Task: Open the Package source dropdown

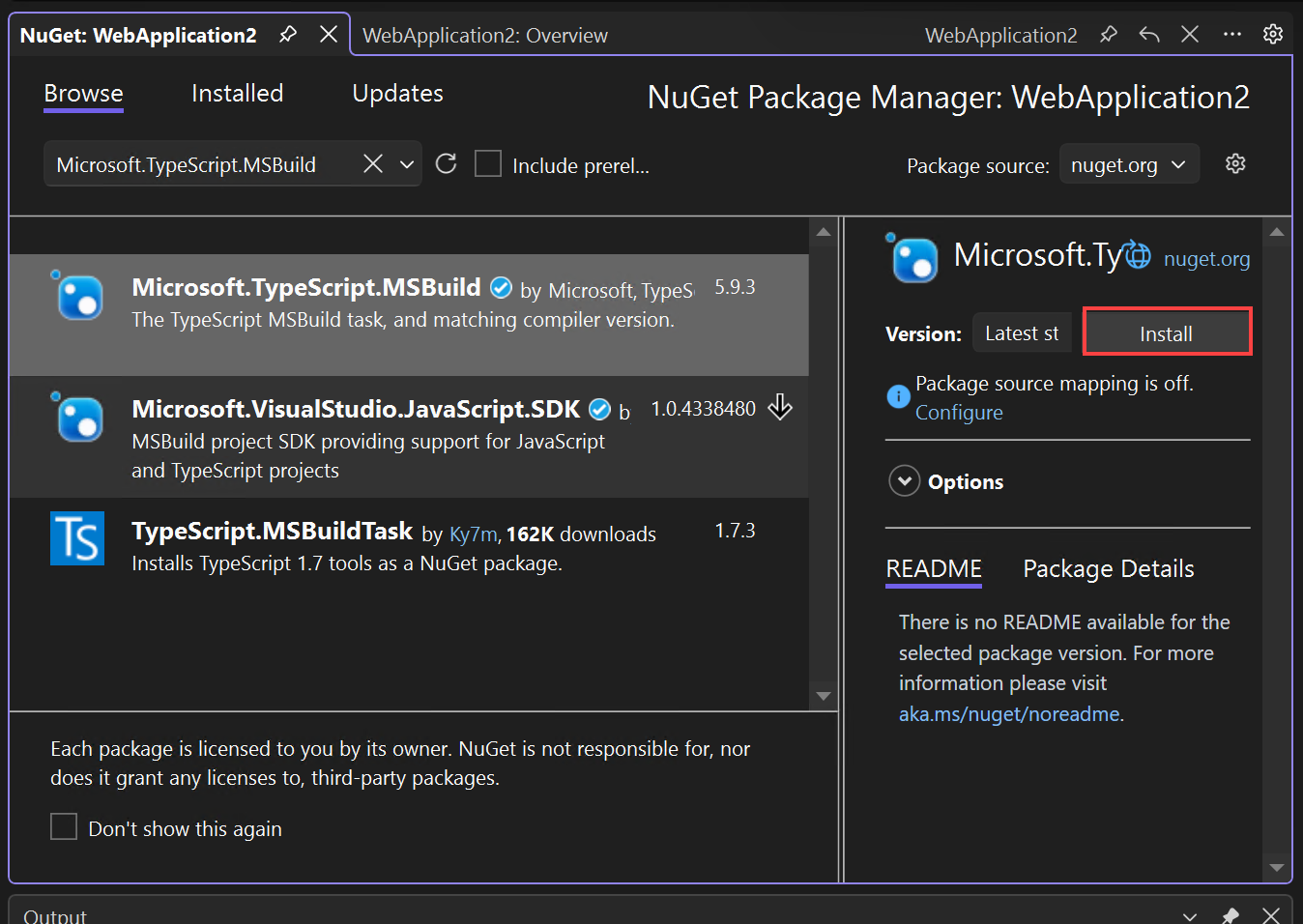Action: [x=1129, y=163]
